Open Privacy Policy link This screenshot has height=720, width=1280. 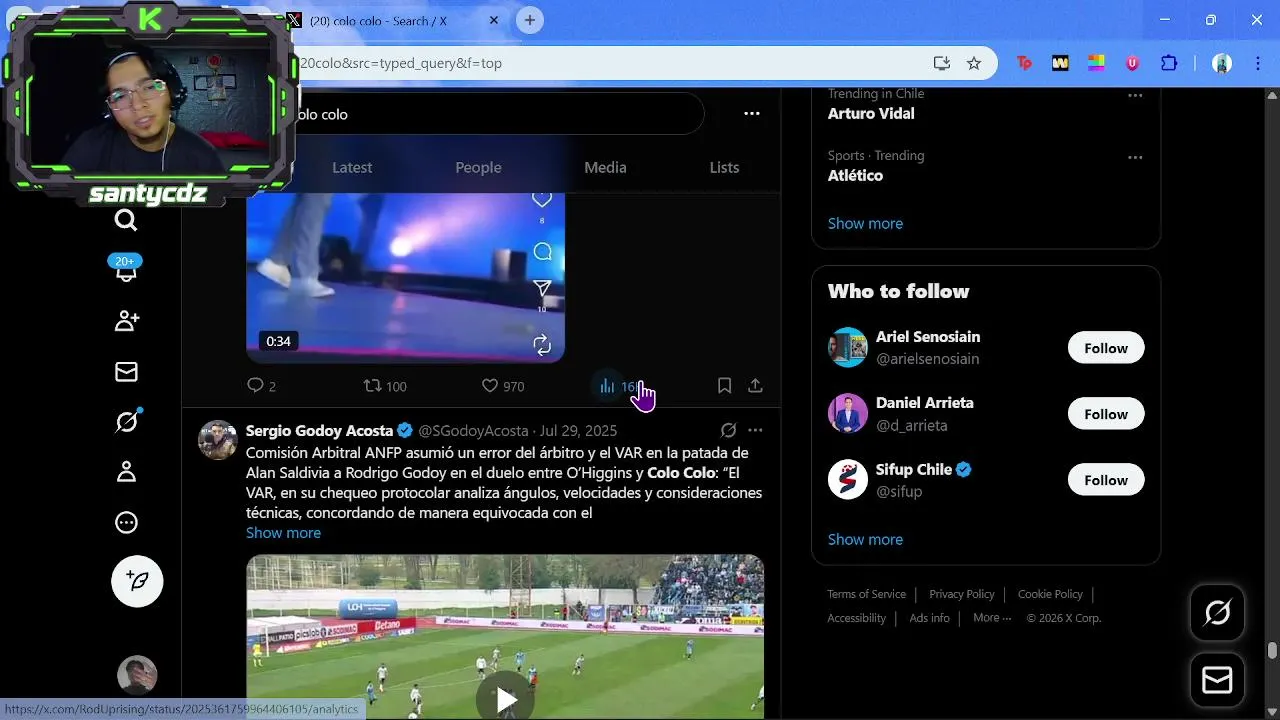pyautogui.click(x=961, y=594)
